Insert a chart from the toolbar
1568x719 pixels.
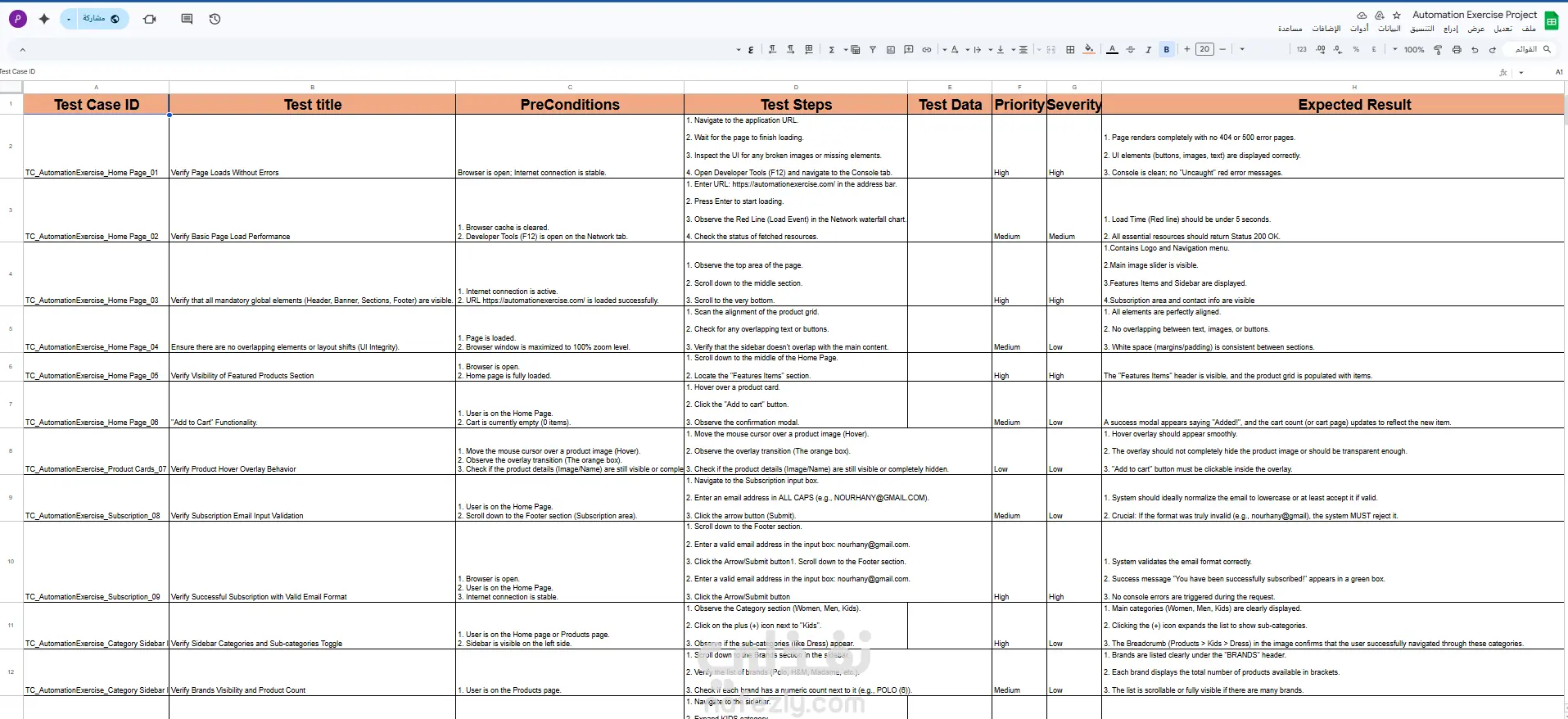click(891, 49)
